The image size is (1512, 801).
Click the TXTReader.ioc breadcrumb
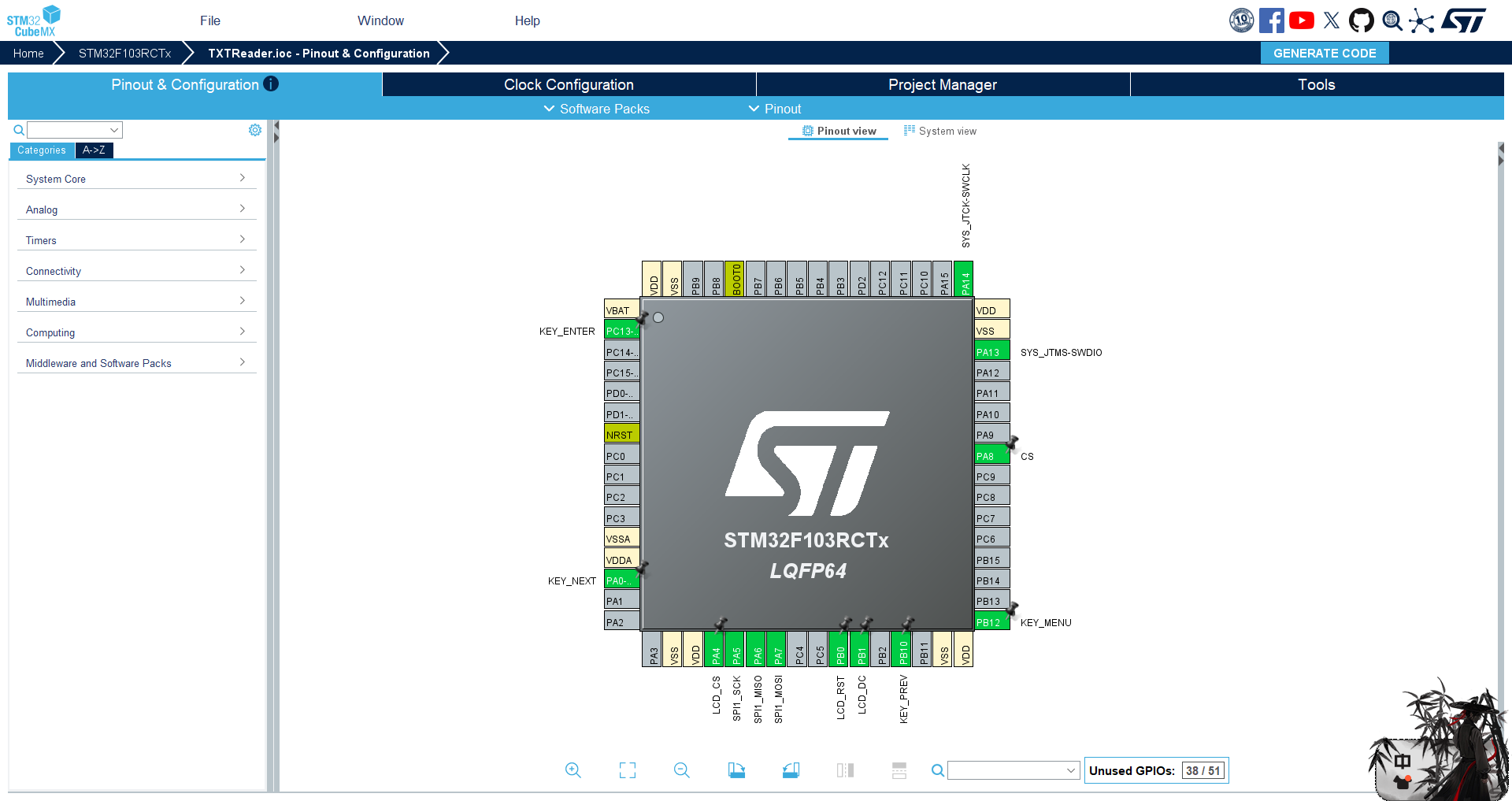(319, 53)
